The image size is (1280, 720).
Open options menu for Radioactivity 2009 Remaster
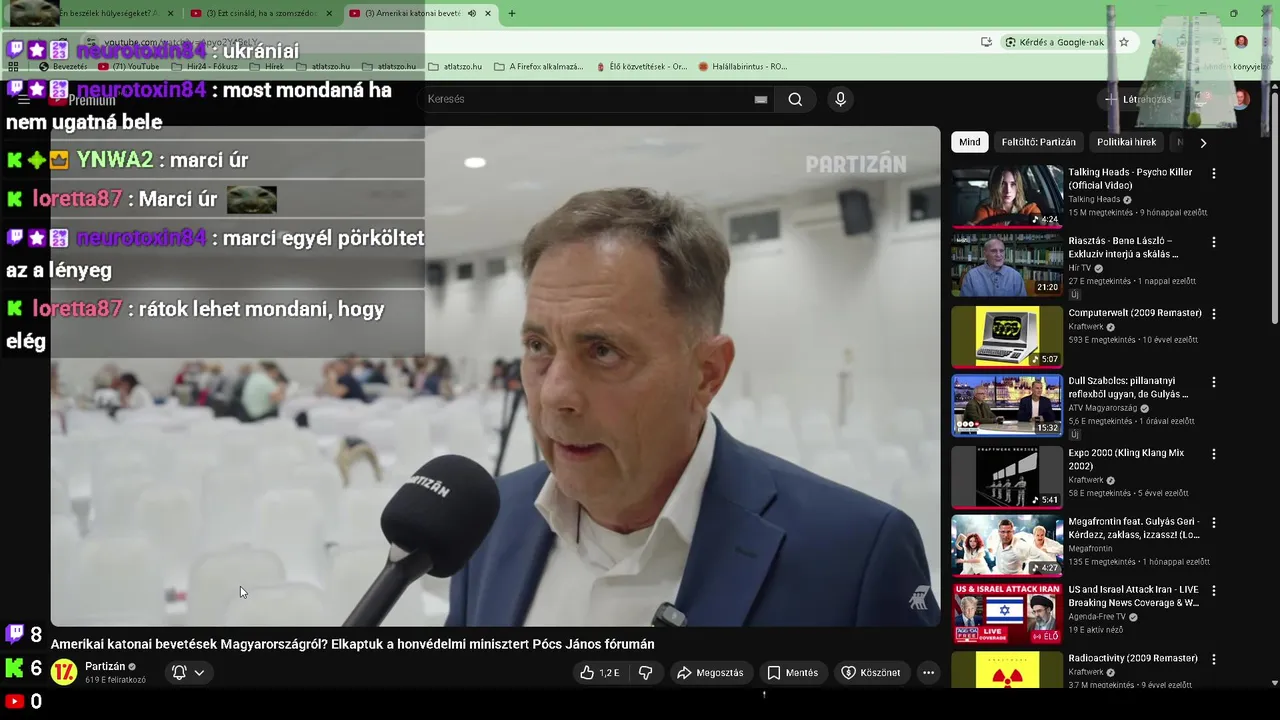(x=1214, y=660)
